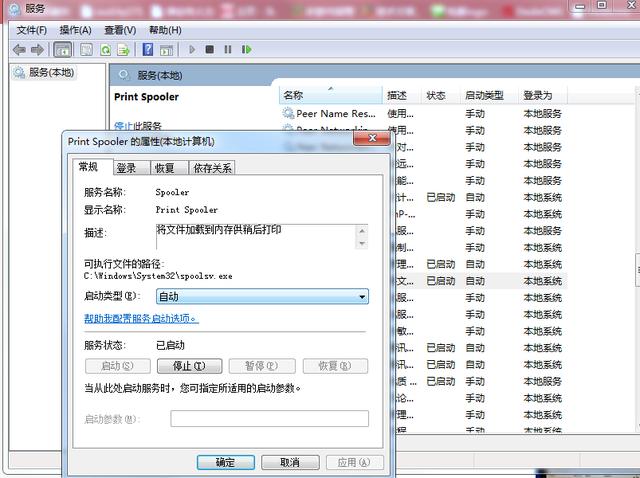Sort by the 描述 column header

(401, 96)
